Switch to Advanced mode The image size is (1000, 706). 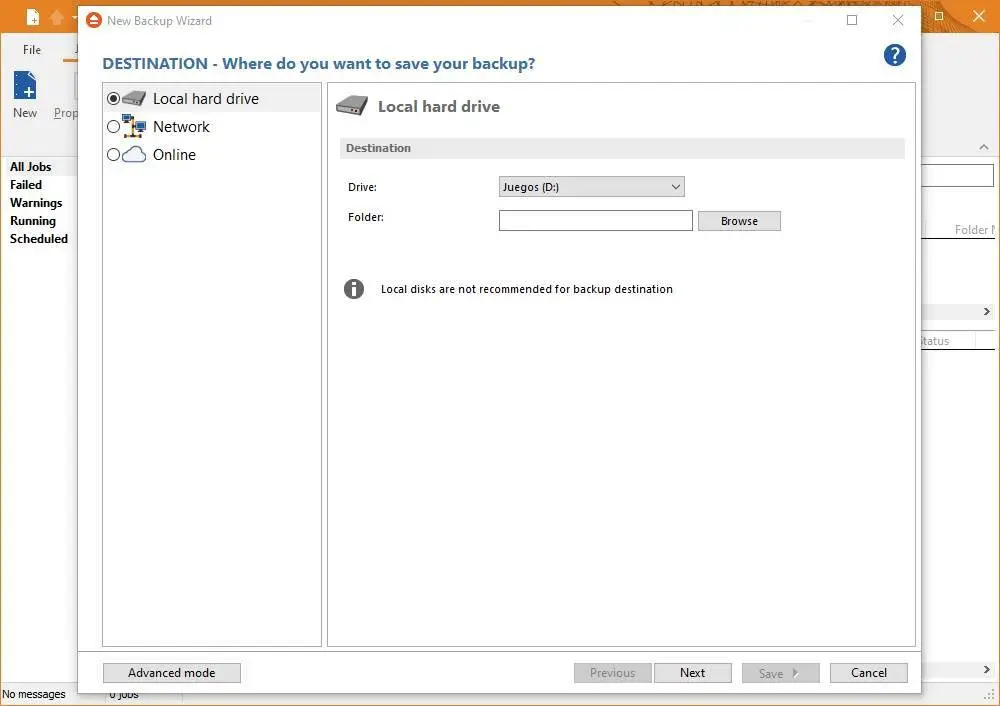(x=172, y=673)
